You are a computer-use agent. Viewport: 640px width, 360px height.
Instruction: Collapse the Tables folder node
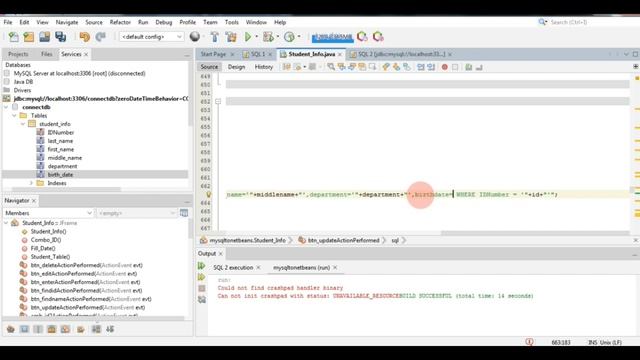click(x=14, y=116)
